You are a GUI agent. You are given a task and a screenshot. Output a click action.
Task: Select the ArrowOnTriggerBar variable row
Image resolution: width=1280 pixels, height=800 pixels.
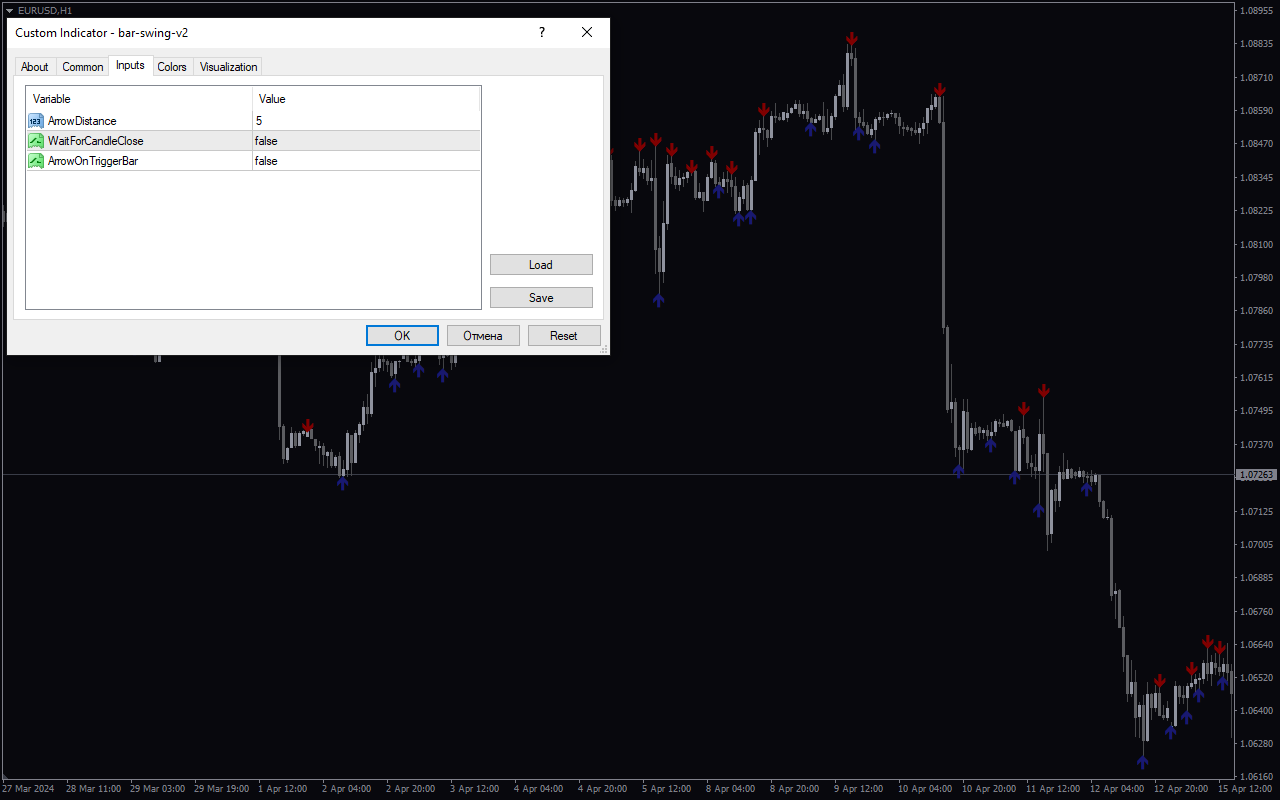point(253,161)
